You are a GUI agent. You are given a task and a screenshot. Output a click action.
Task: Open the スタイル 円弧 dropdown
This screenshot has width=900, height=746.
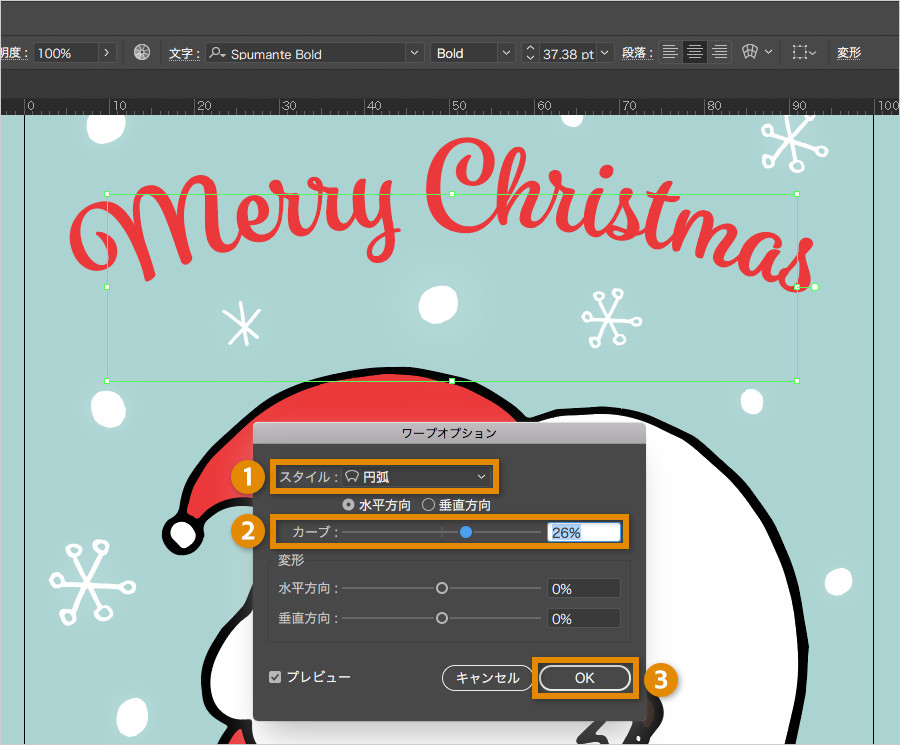pyautogui.click(x=417, y=476)
